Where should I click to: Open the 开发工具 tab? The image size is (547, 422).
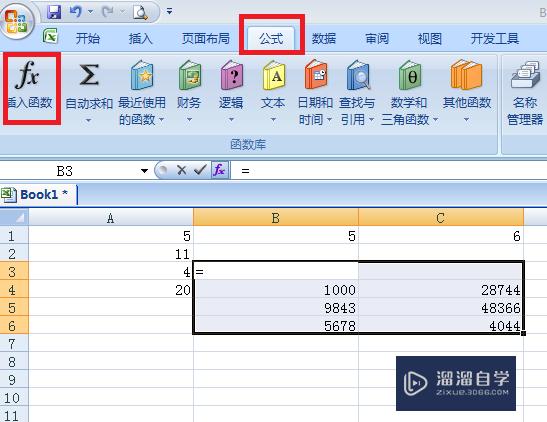coord(495,38)
